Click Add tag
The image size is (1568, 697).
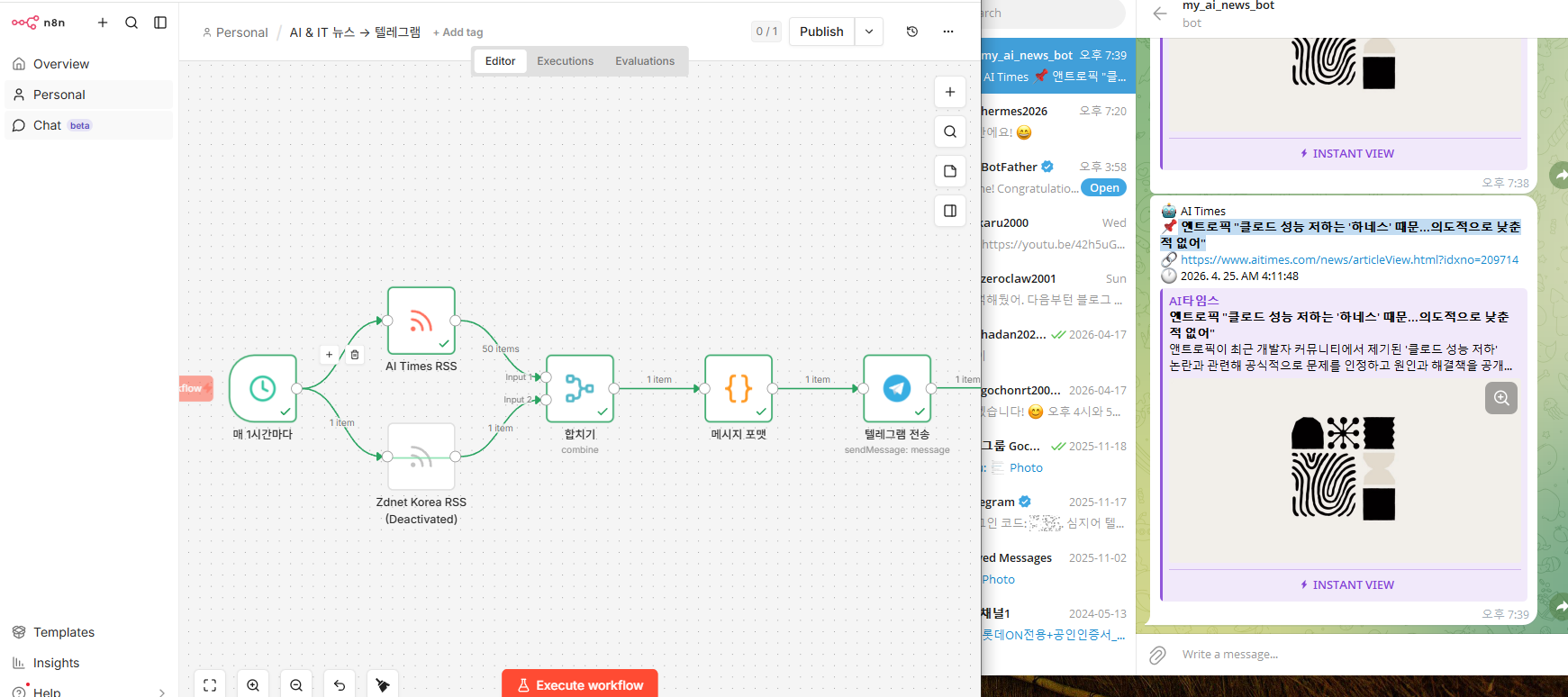pos(458,32)
